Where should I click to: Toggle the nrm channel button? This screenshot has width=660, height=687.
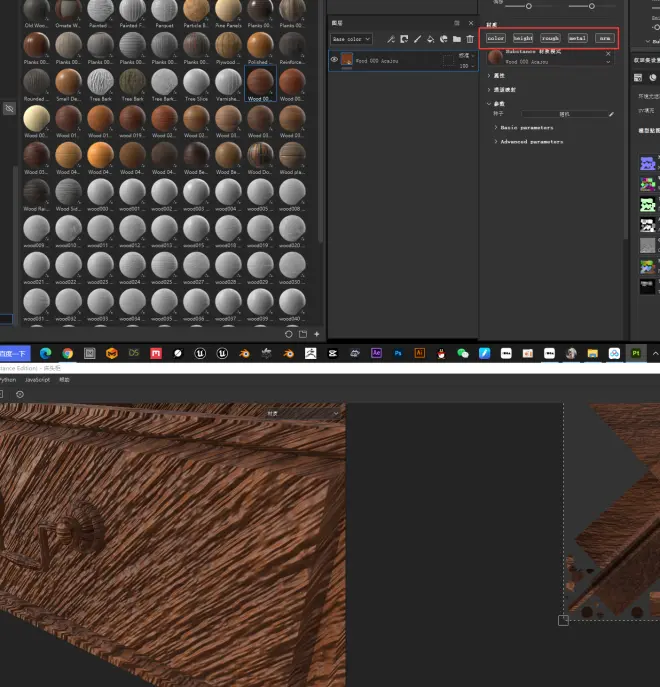click(605, 38)
